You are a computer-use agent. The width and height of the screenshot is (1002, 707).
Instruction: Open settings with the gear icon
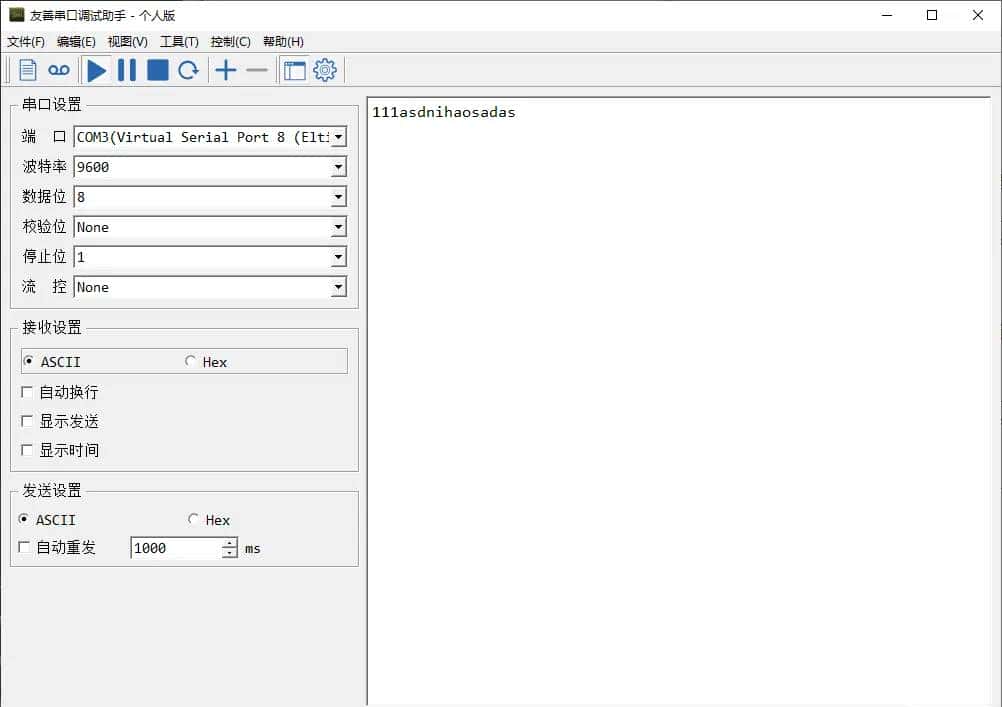tap(325, 70)
